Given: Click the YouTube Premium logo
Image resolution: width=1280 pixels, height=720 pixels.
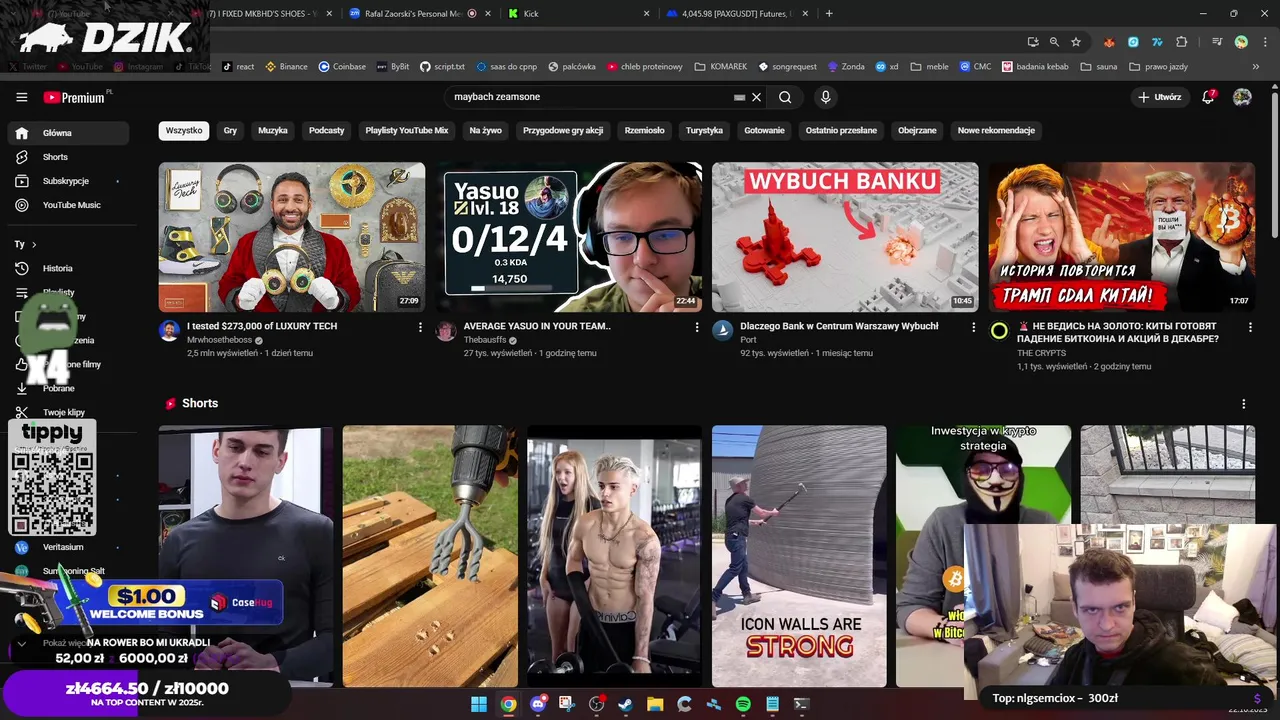Looking at the screenshot, I should (x=75, y=97).
